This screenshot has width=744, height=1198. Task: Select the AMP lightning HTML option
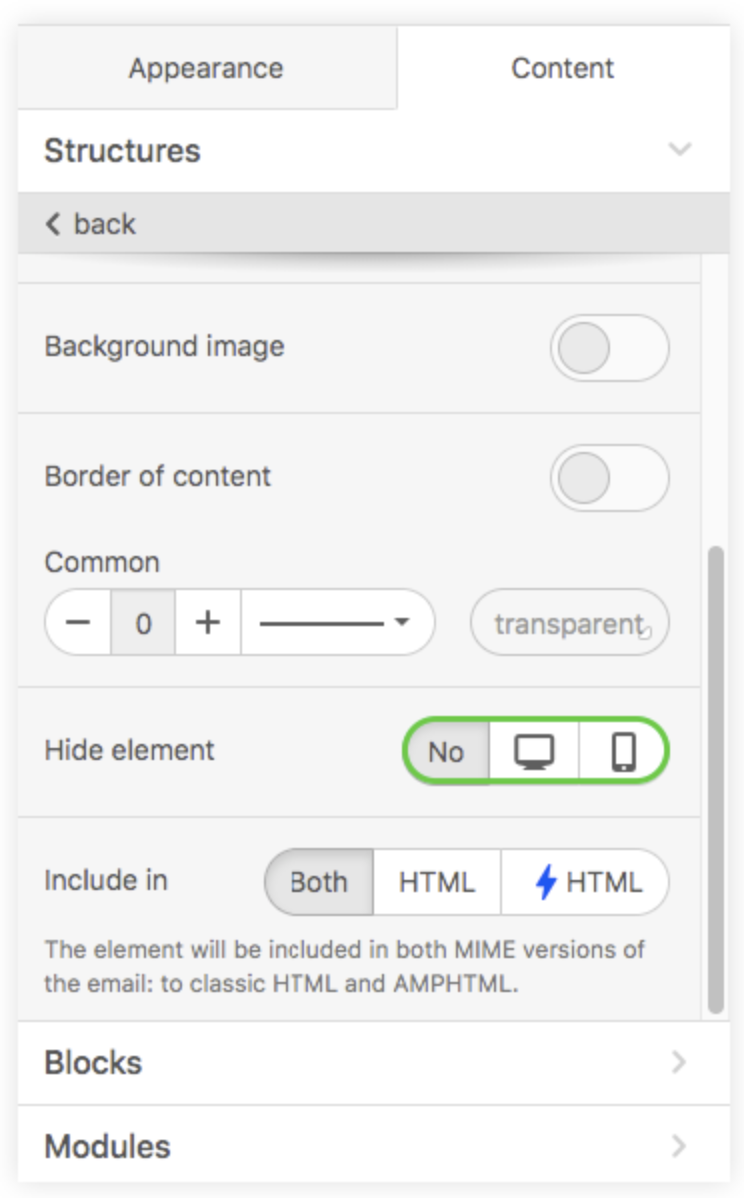(585, 882)
